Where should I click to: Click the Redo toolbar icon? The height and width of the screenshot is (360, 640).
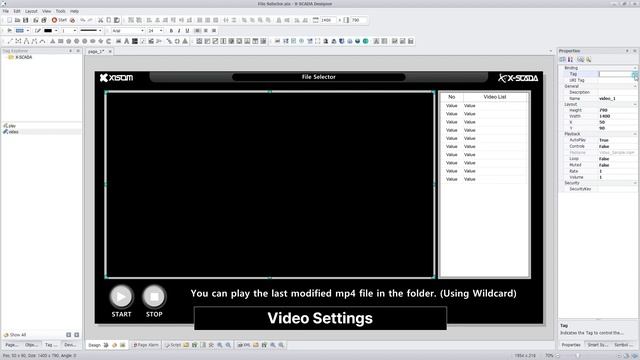pyautogui.click(x=90, y=20)
